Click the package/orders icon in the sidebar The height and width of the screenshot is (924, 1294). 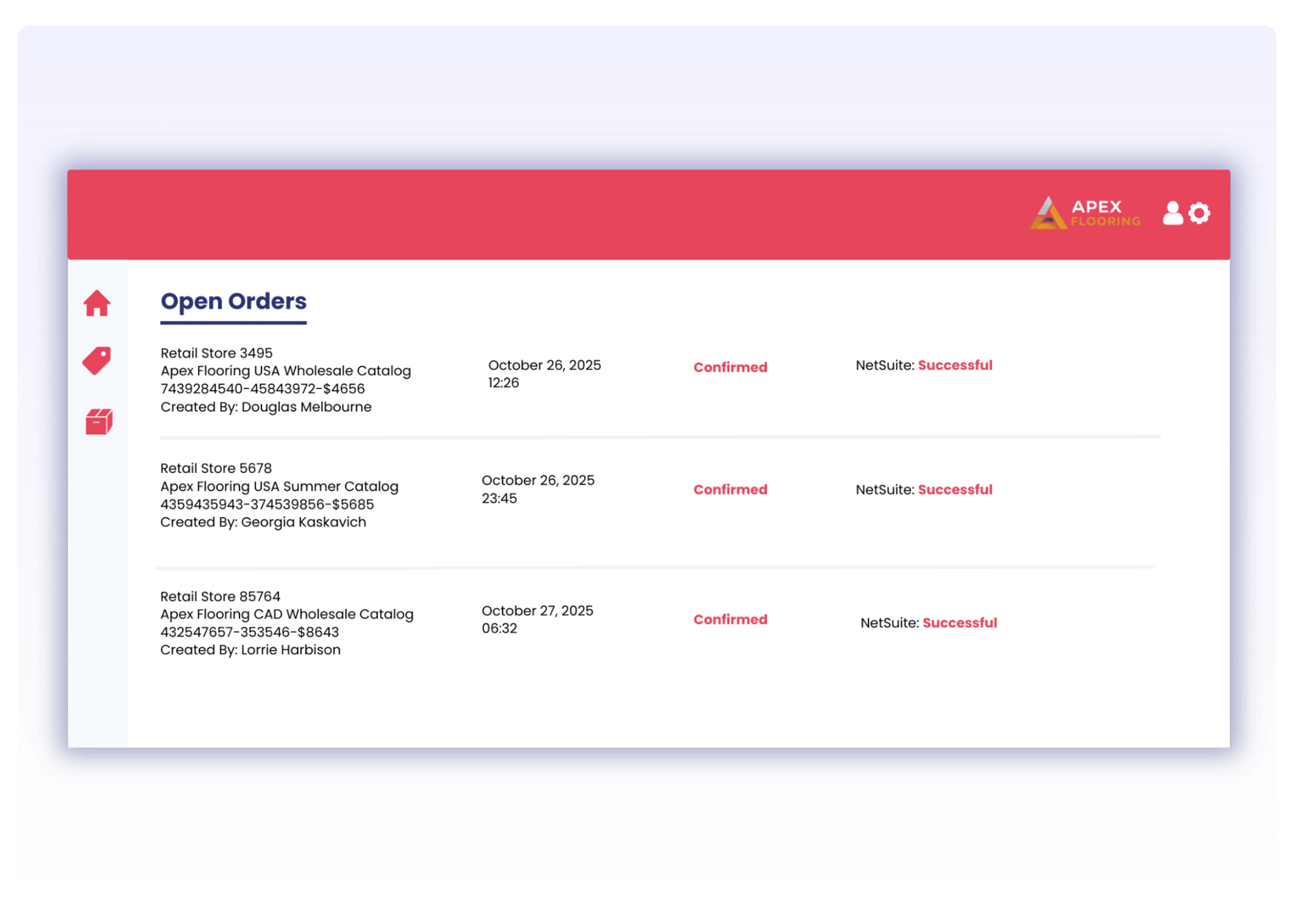97,419
